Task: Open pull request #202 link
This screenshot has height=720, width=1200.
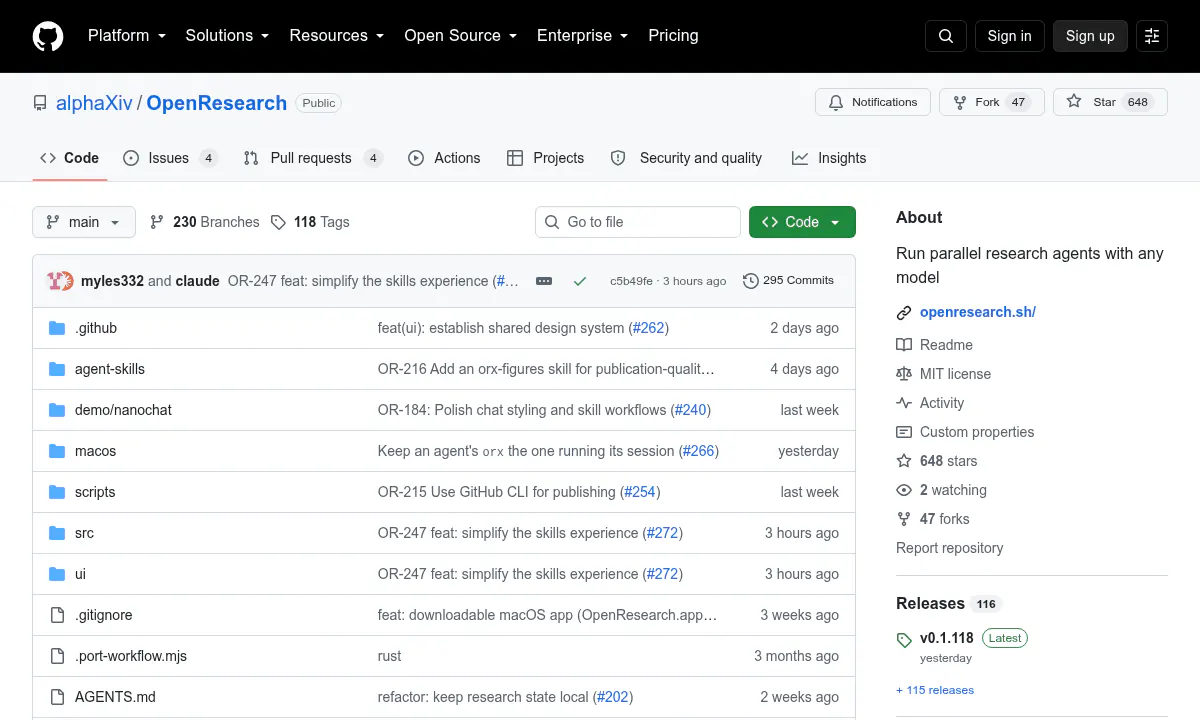Action: 613,697
